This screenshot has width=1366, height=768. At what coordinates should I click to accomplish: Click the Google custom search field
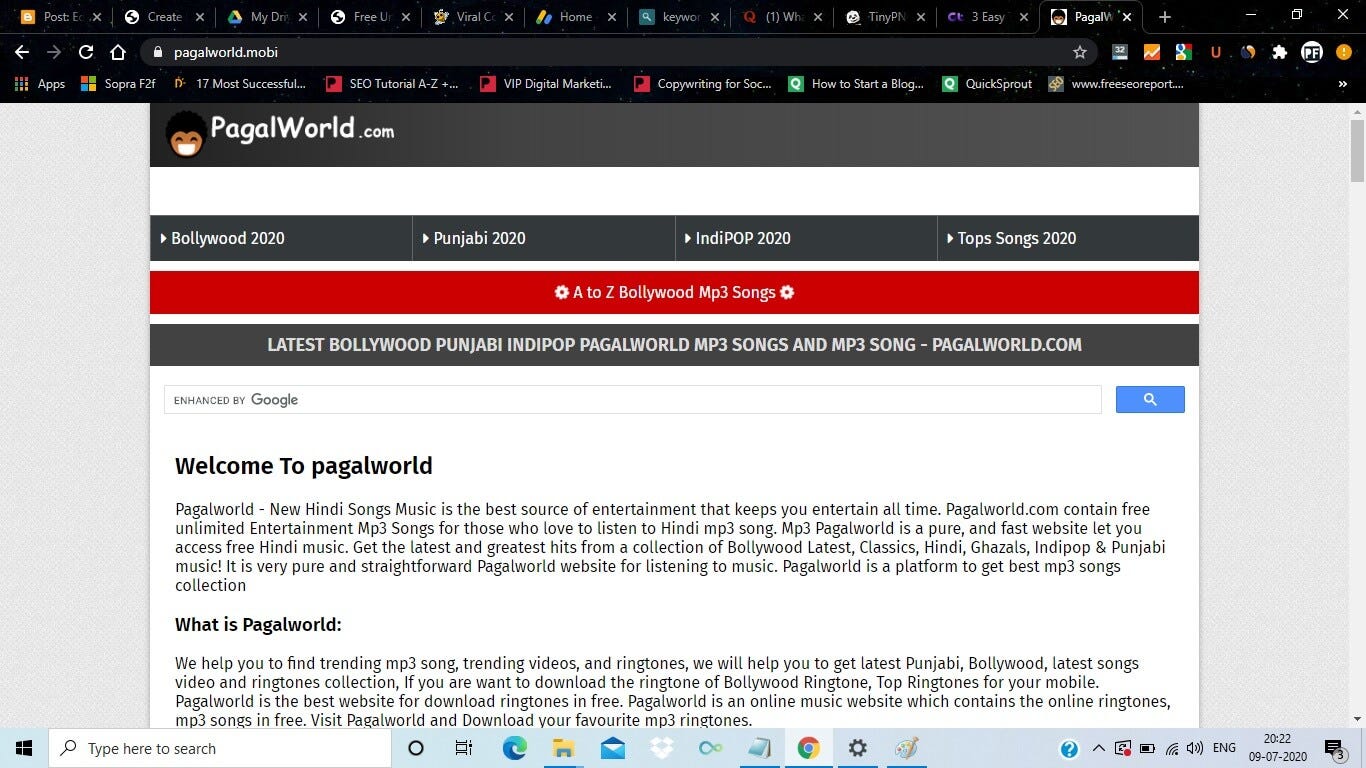[x=633, y=400]
